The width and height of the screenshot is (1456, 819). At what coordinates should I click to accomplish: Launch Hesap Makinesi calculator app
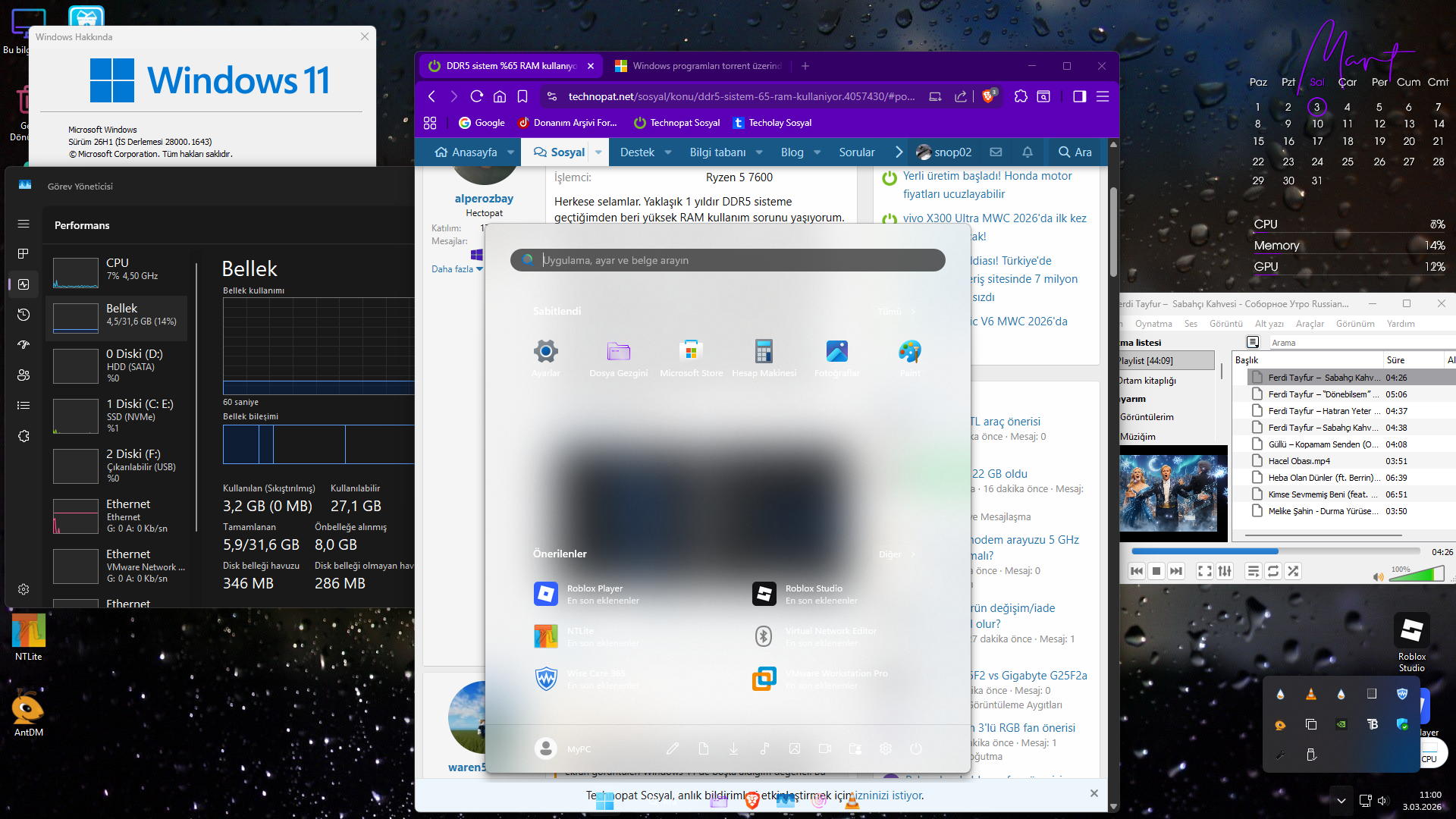pyautogui.click(x=764, y=357)
